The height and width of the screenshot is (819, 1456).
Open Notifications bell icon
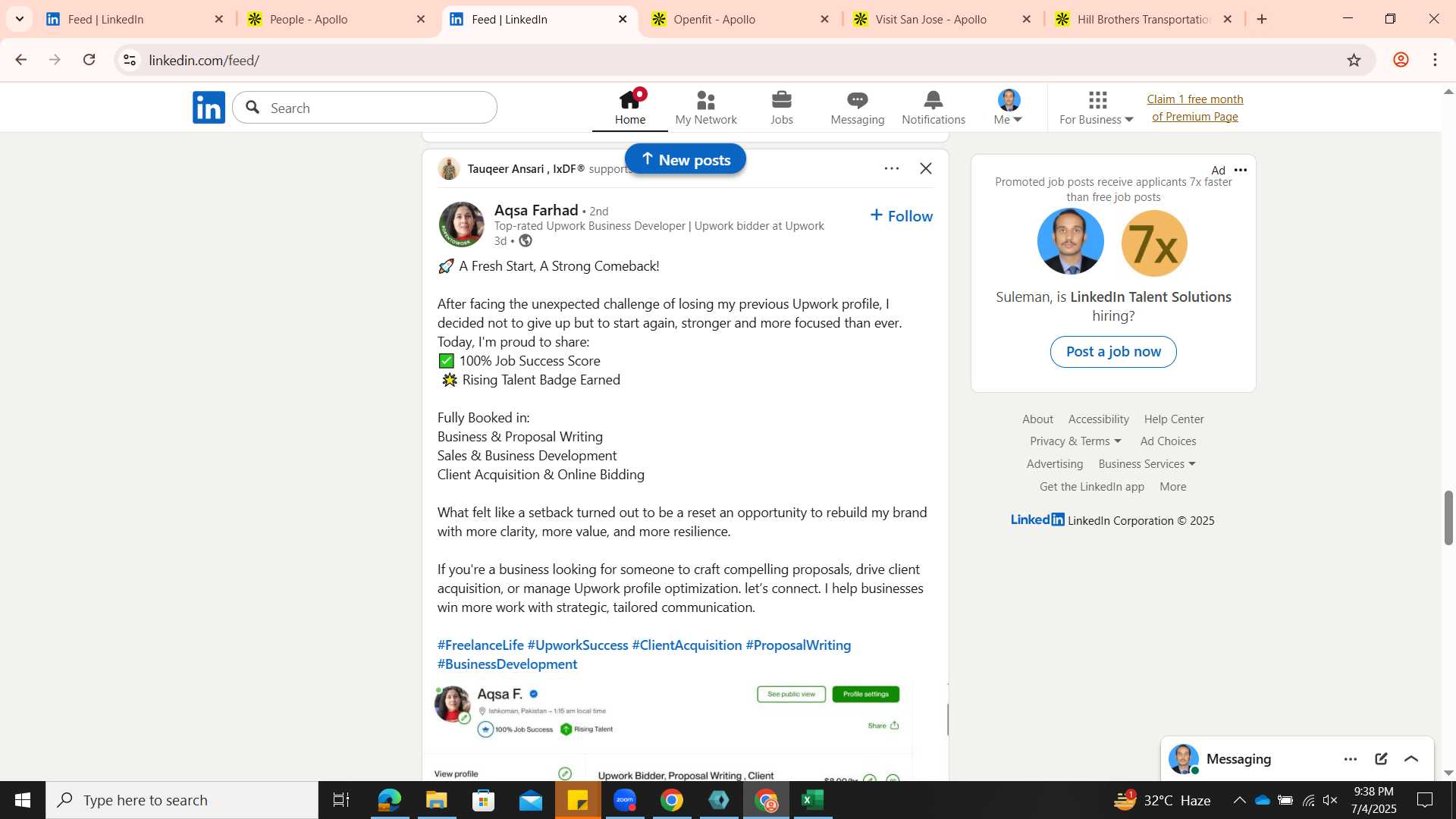[x=933, y=107]
